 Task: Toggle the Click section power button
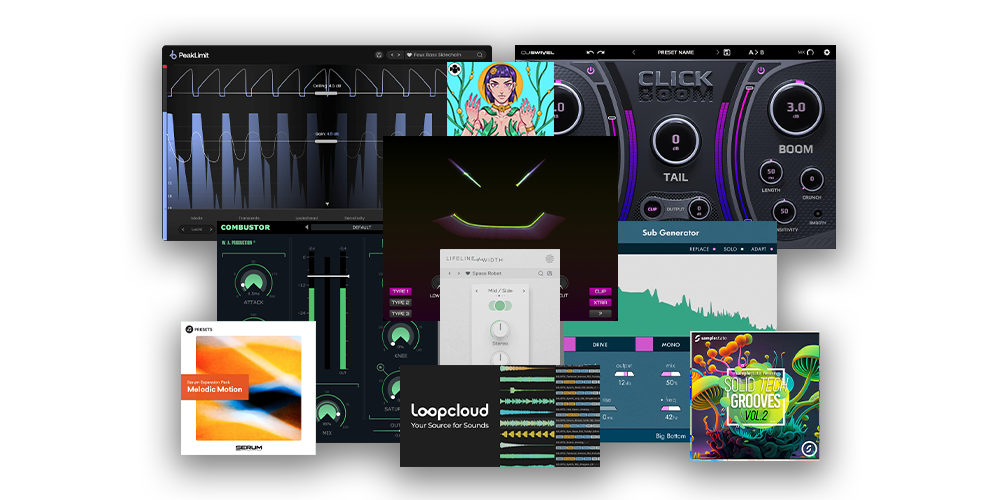pos(591,70)
